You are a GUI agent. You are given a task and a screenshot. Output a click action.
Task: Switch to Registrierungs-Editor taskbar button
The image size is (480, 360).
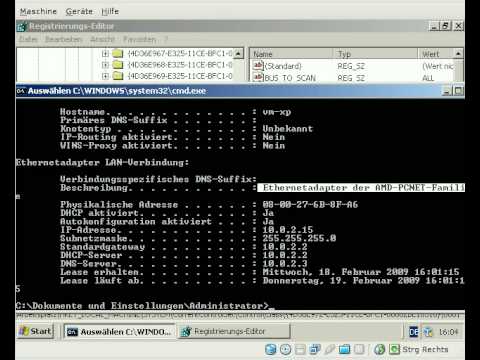point(234,332)
